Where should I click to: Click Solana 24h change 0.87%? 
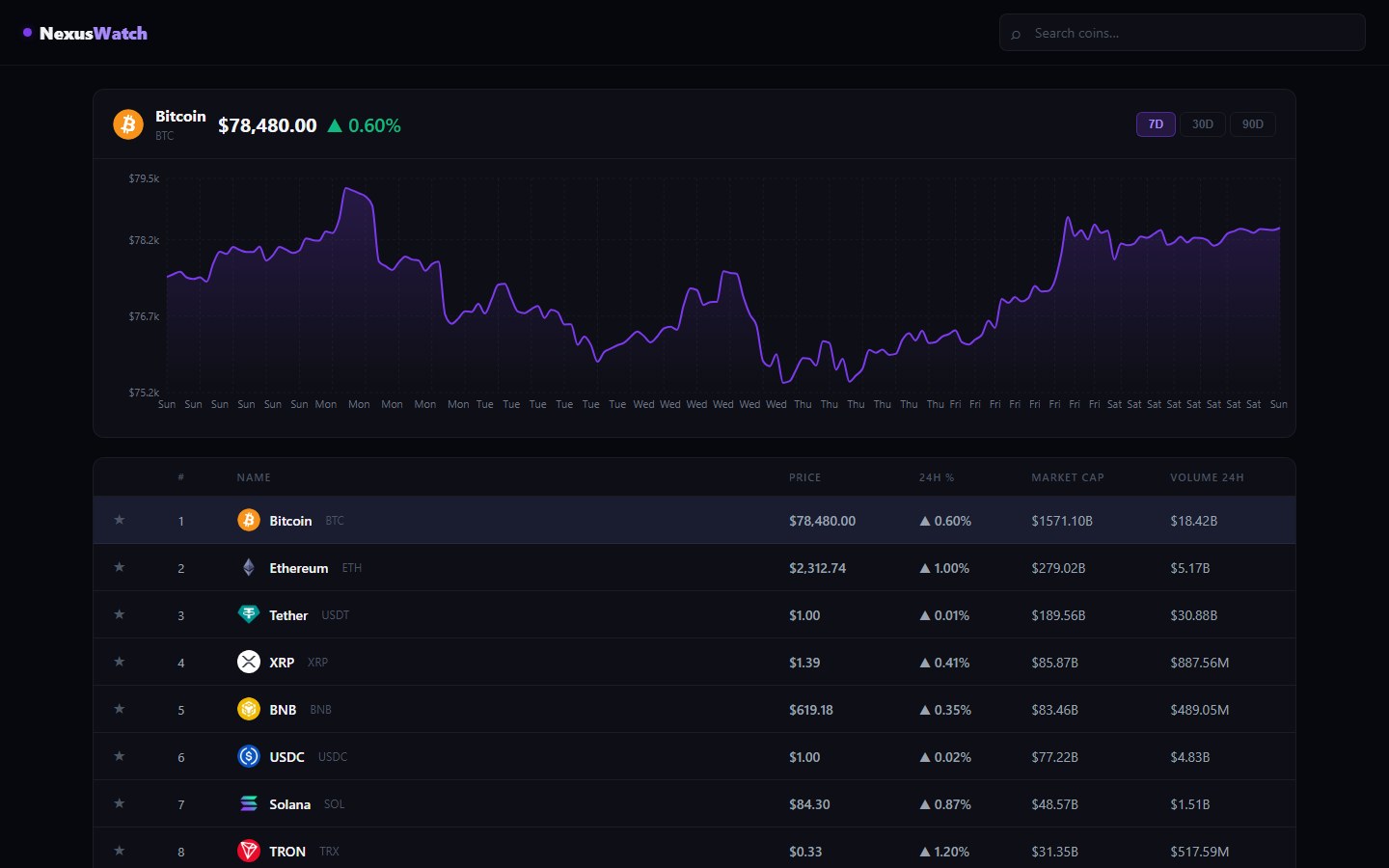[945, 804]
